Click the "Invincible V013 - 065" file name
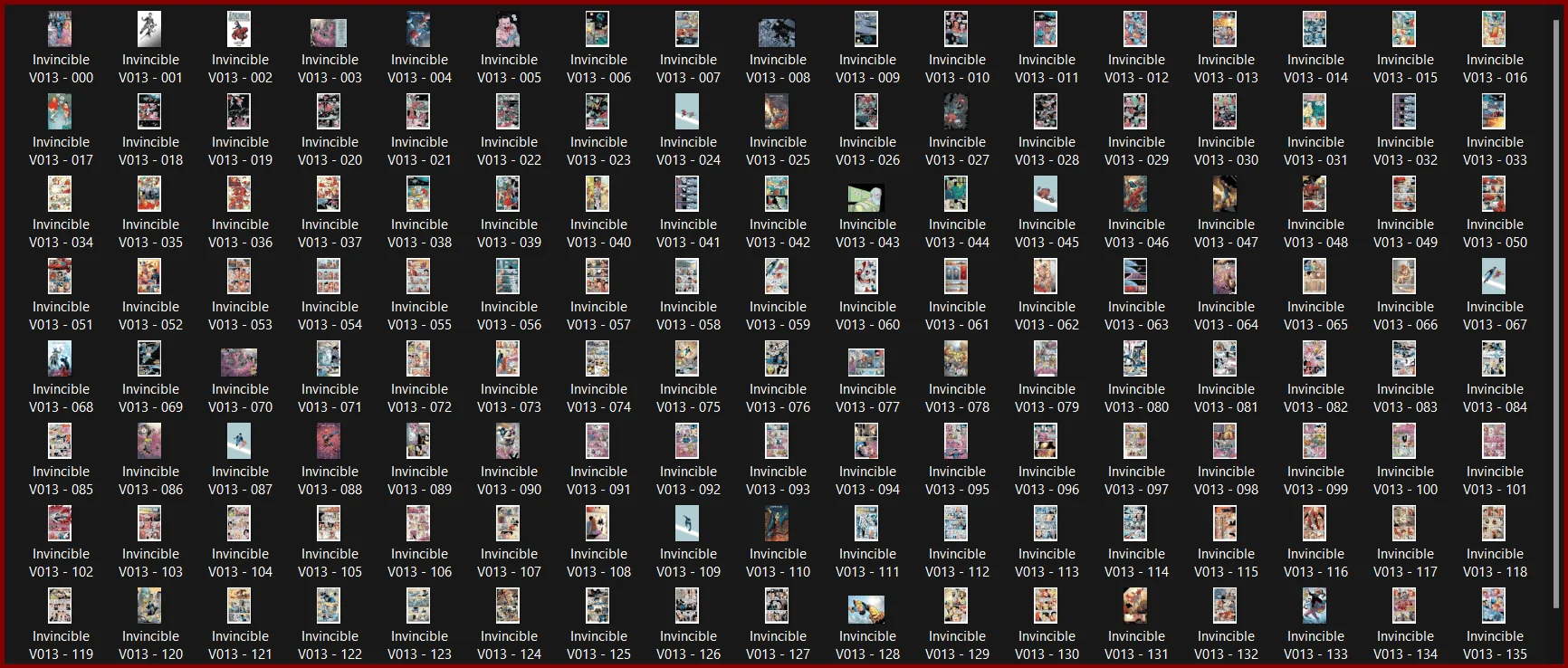1568x668 pixels. pos(1315,316)
